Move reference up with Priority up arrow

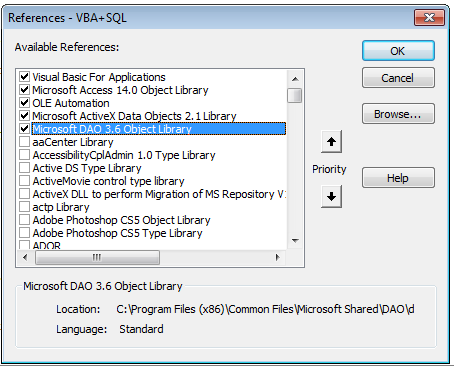(x=331, y=142)
